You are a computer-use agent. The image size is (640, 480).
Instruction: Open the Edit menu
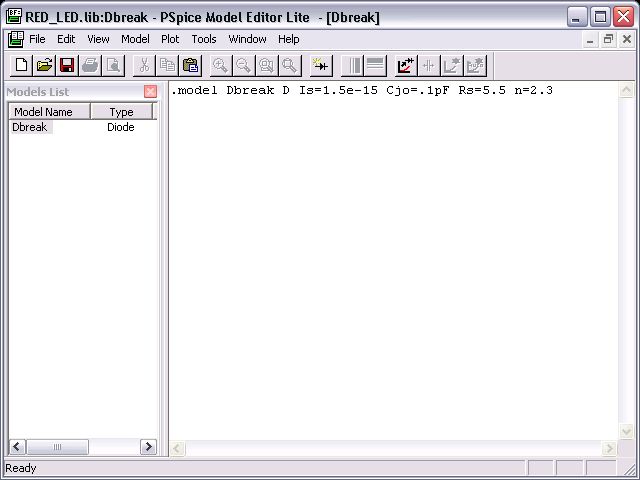66,39
